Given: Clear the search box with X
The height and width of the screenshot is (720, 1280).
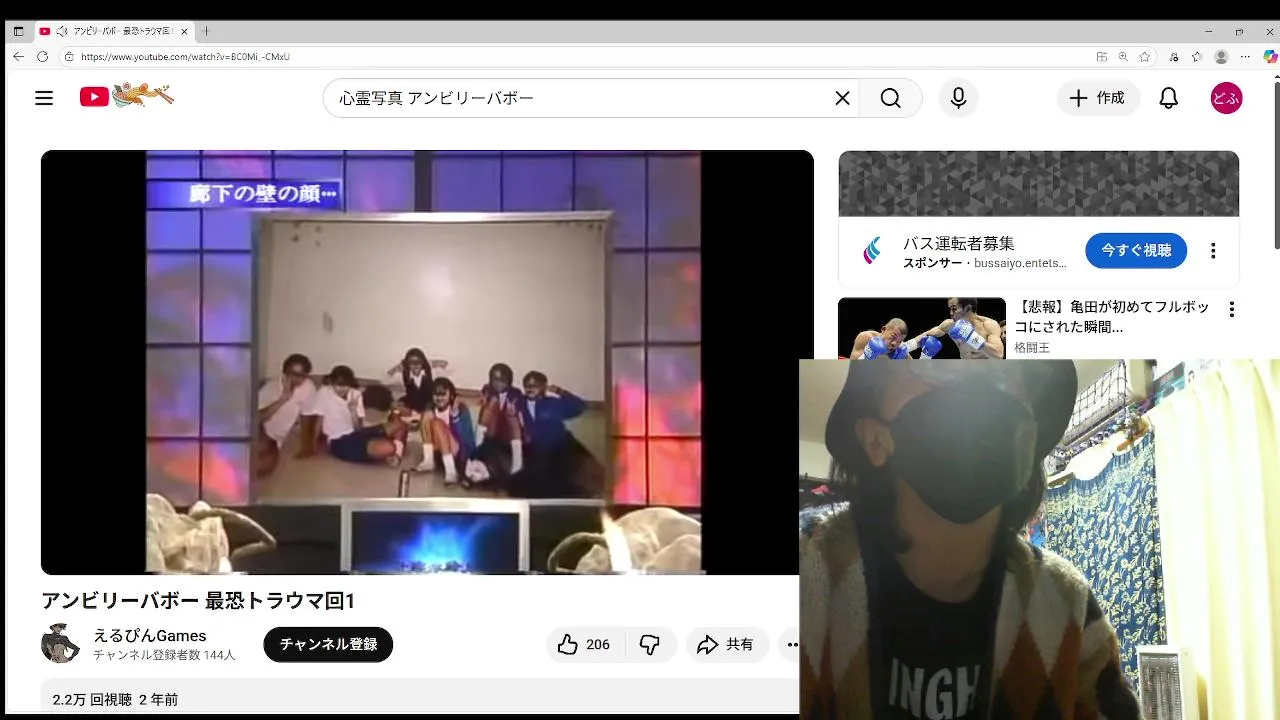Looking at the screenshot, I should click(x=842, y=98).
